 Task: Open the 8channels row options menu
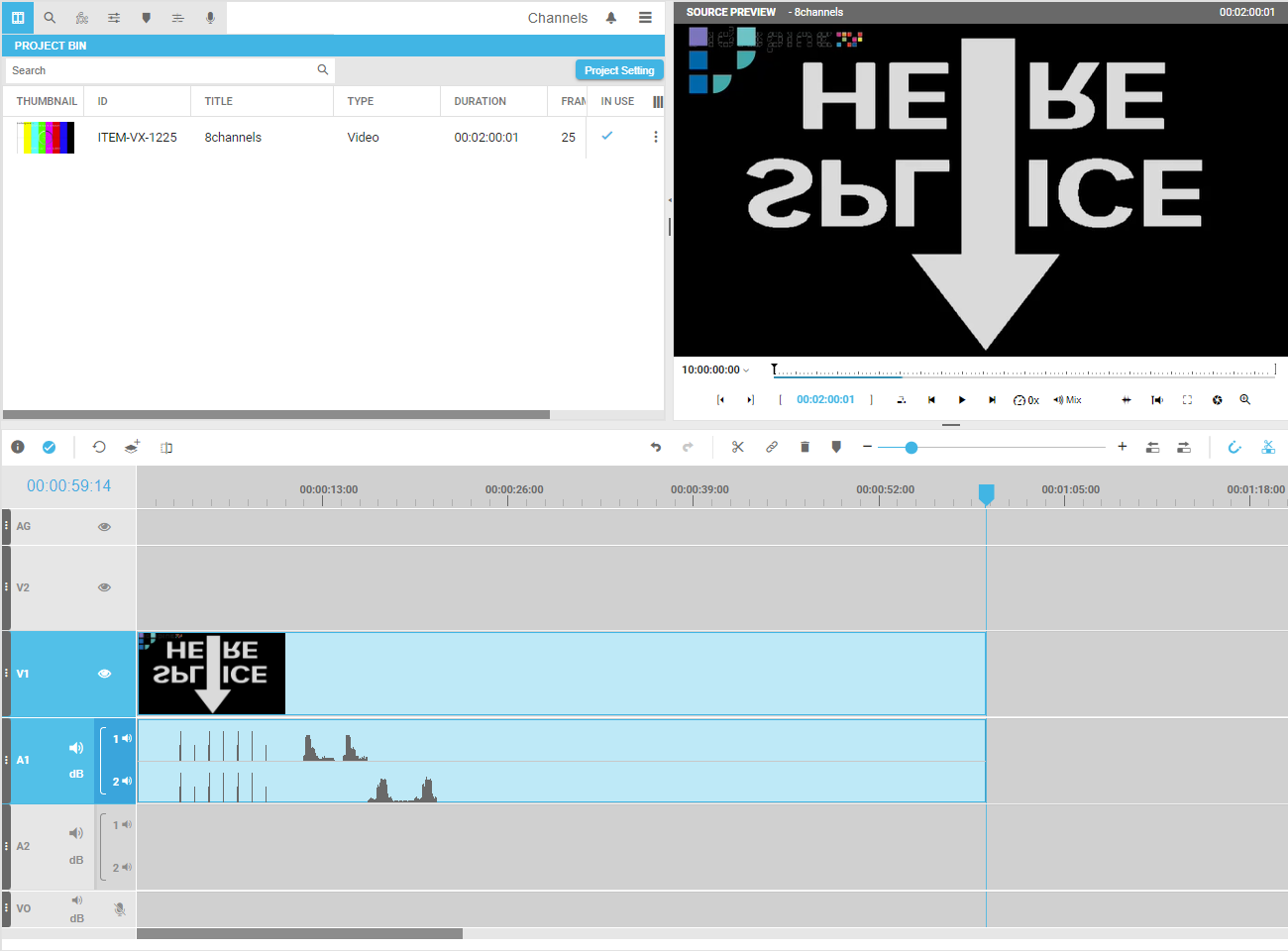click(655, 138)
